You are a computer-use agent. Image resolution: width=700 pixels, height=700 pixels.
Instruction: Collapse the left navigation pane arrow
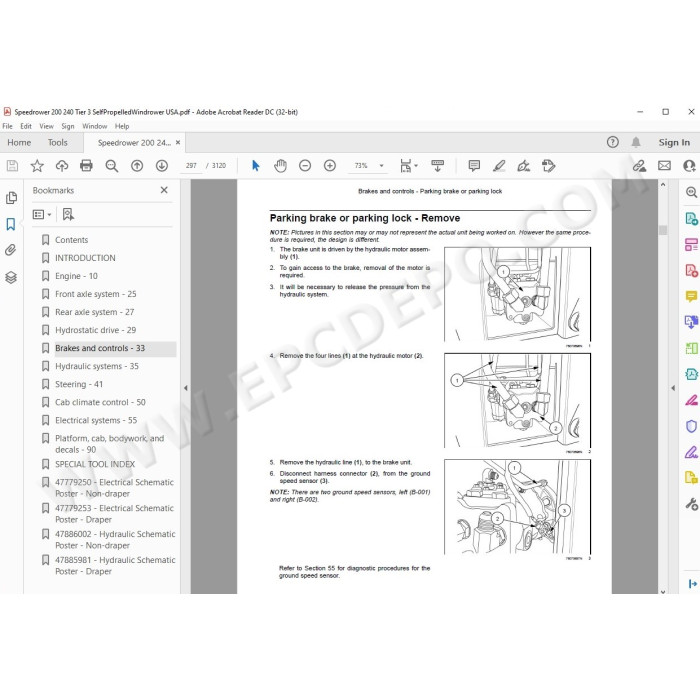click(x=186, y=388)
